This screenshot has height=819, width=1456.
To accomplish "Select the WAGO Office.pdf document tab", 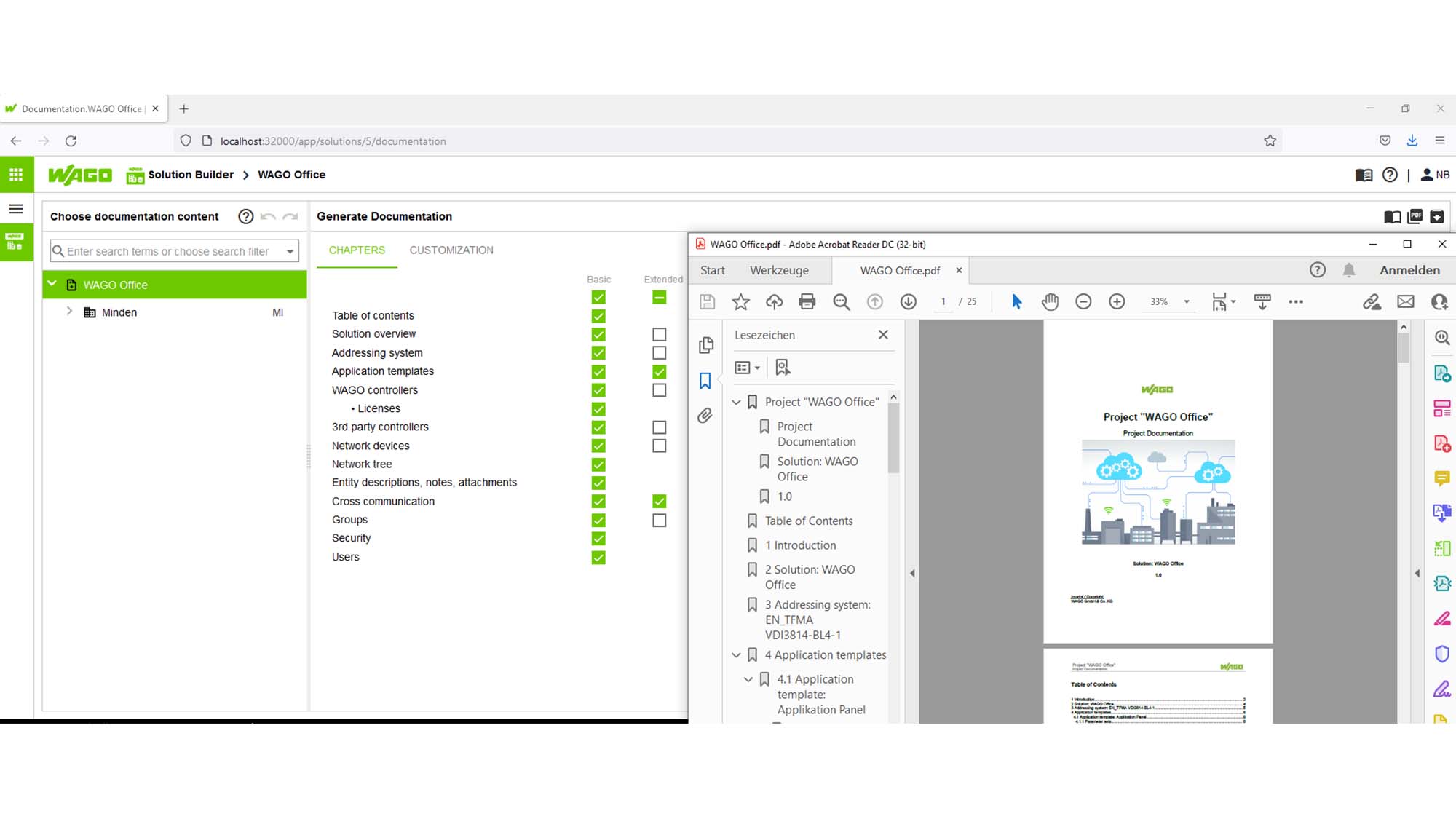I will (x=900, y=271).
